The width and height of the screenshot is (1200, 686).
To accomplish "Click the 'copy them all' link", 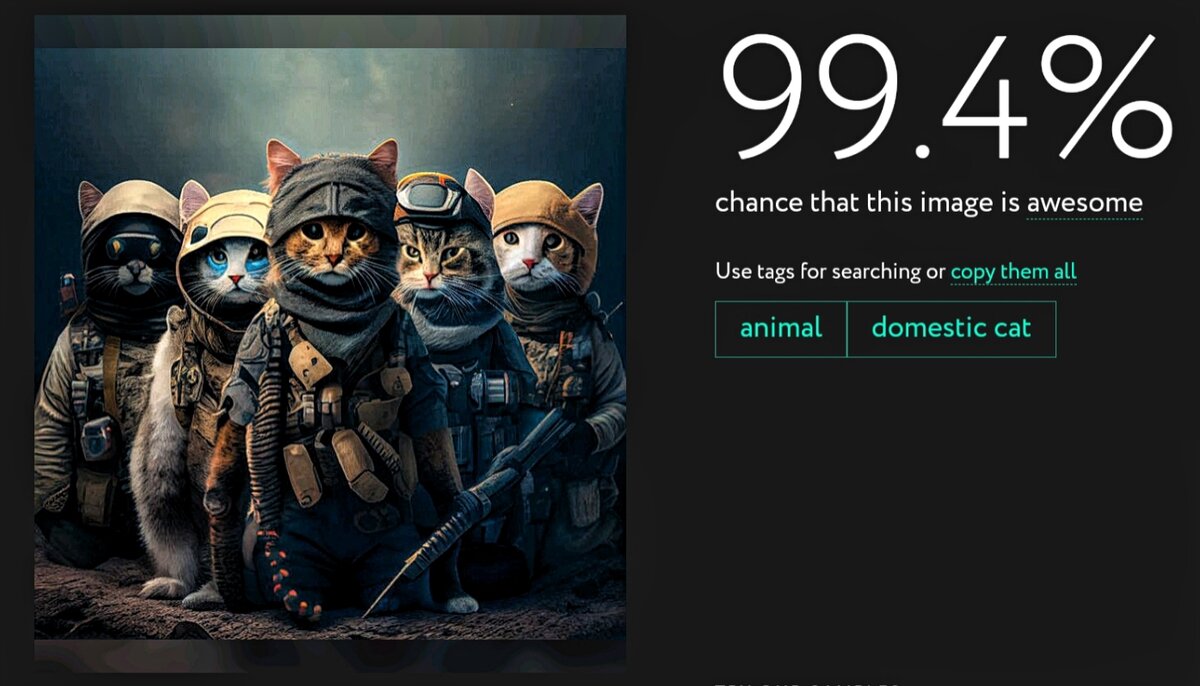I will 1013,272.
